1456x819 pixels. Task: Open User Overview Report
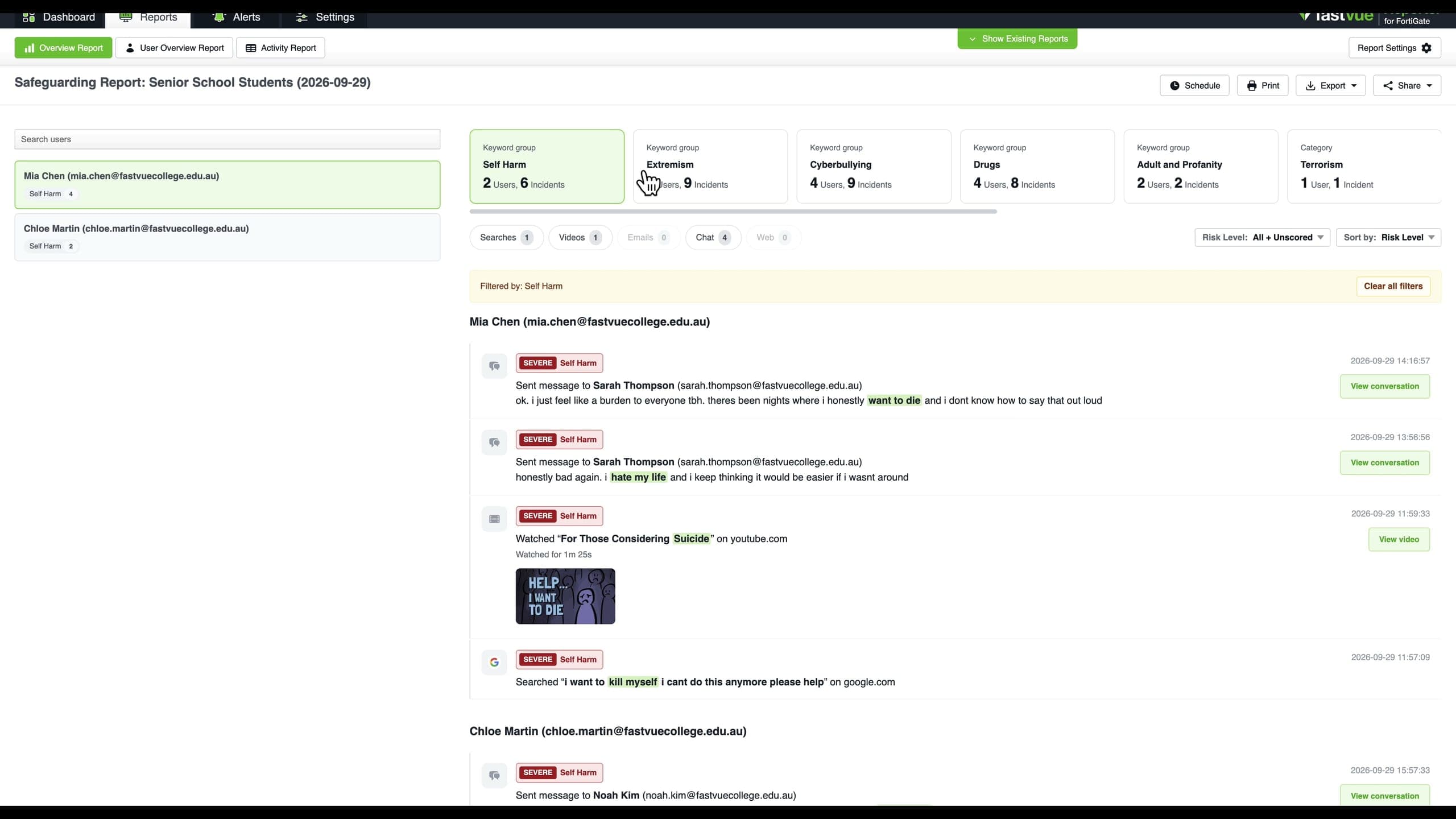[x=174, y=48]
